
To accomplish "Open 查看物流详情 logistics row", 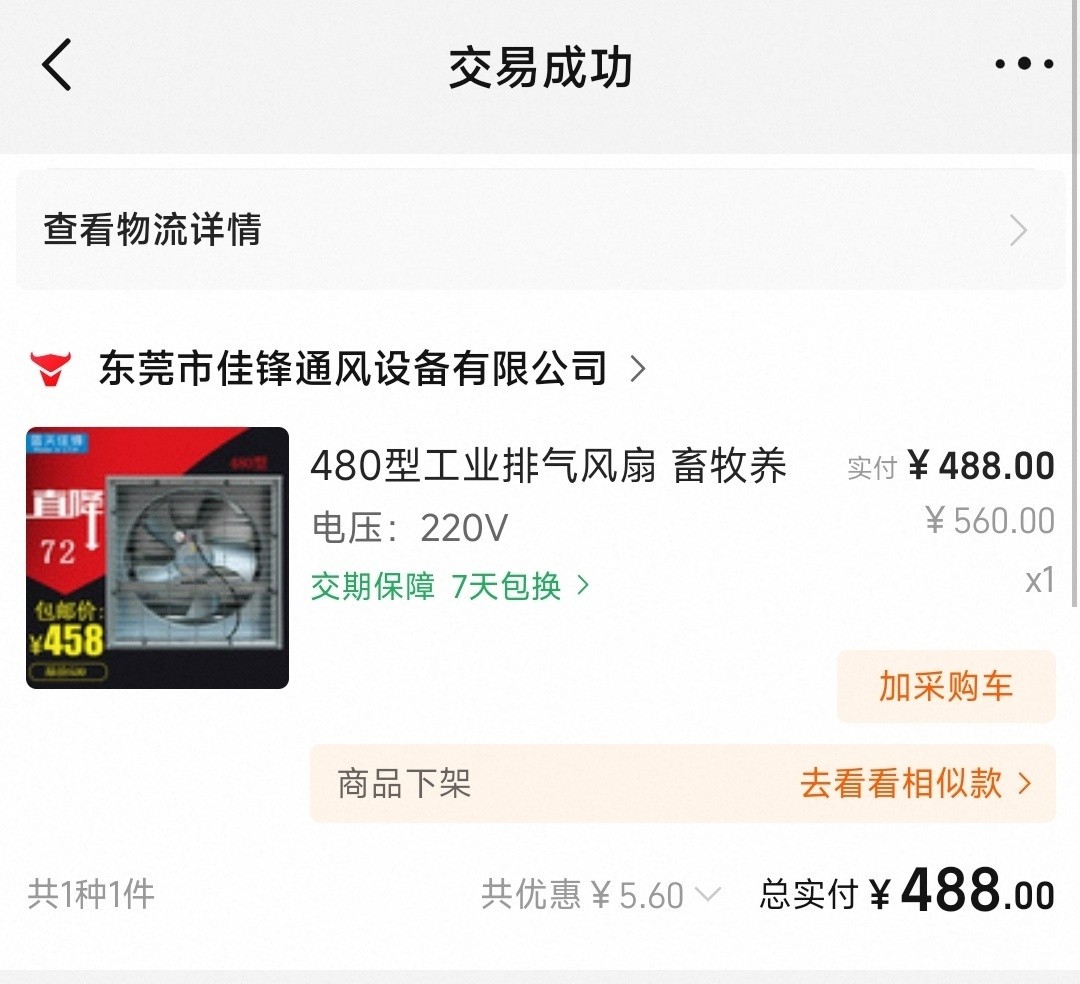I will coord(540,229).
